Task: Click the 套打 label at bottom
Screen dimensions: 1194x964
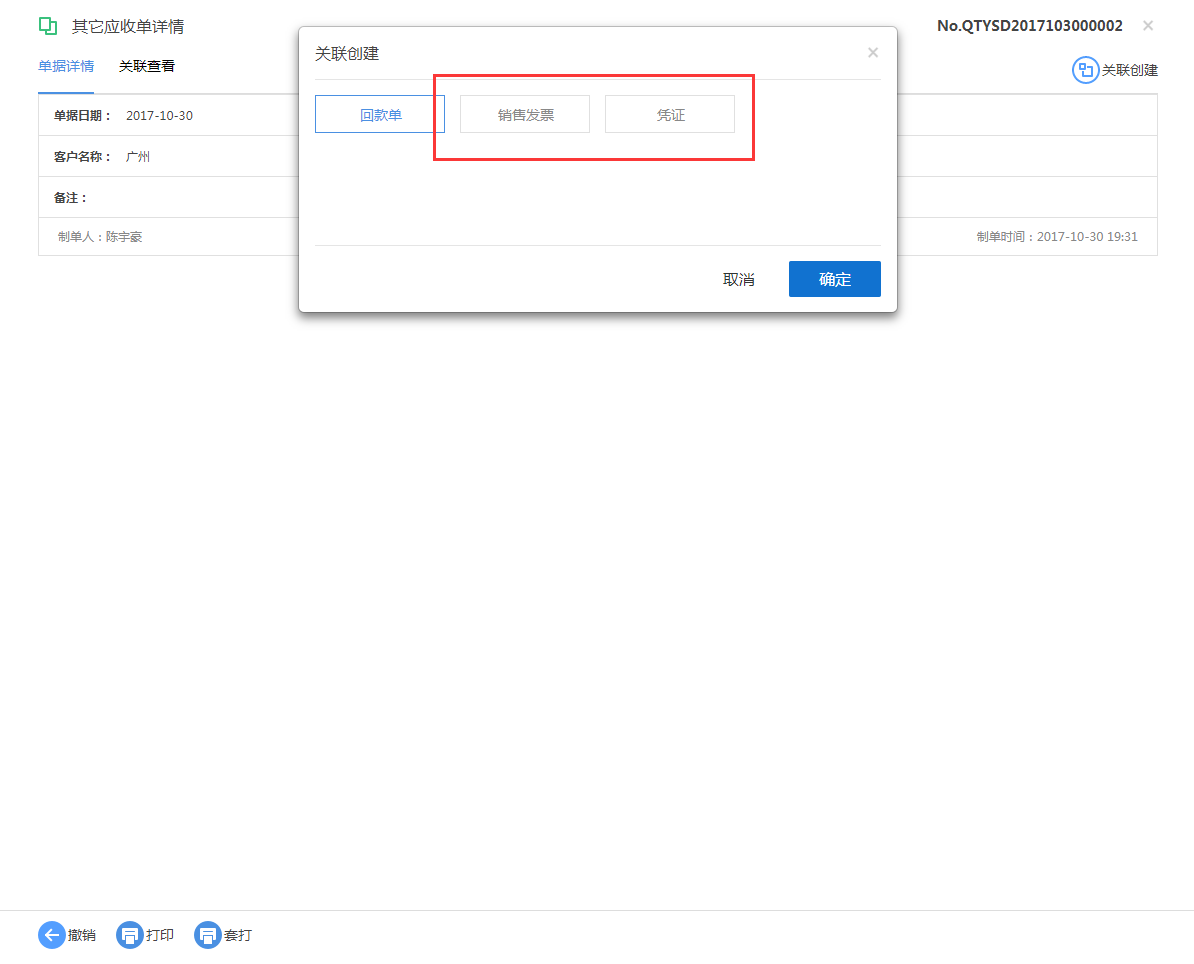Action: pos(238,935)
